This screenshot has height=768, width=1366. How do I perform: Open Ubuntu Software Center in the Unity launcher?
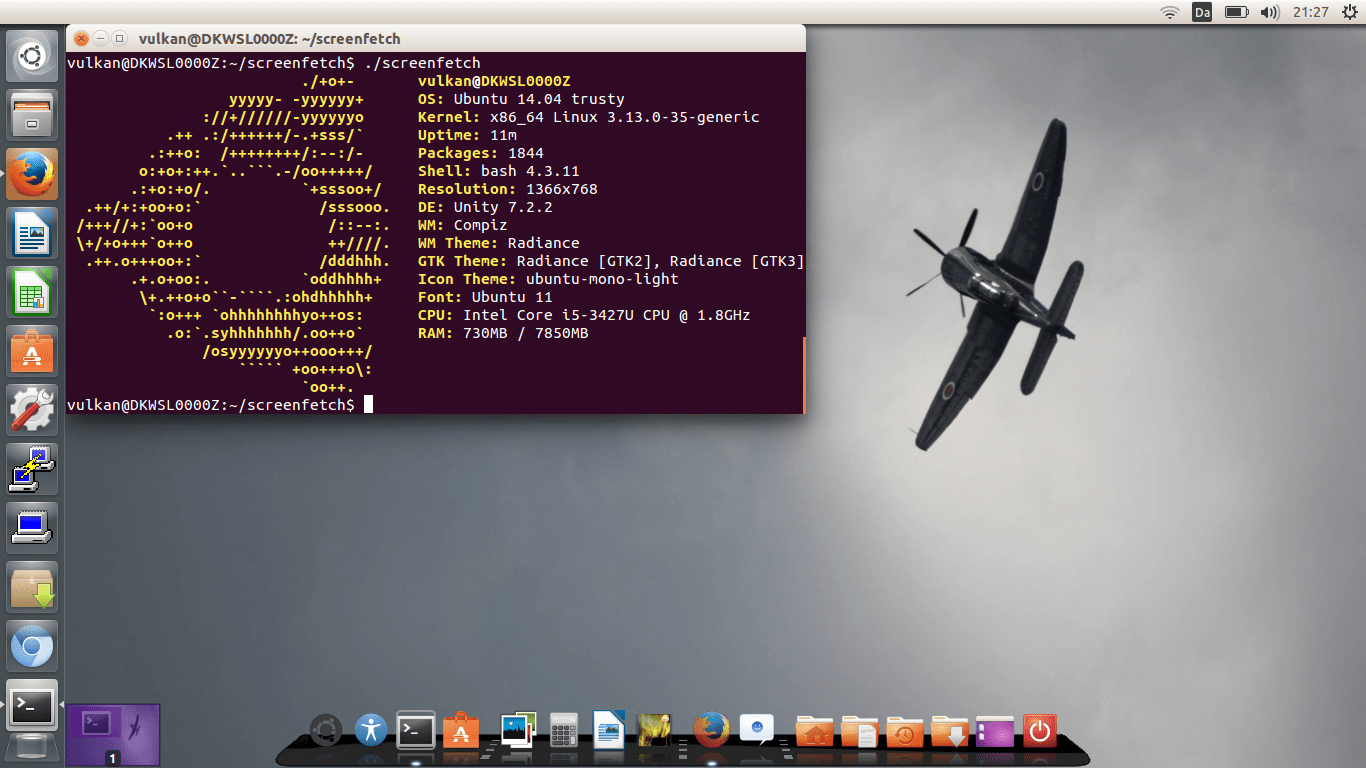click(33, 351)
